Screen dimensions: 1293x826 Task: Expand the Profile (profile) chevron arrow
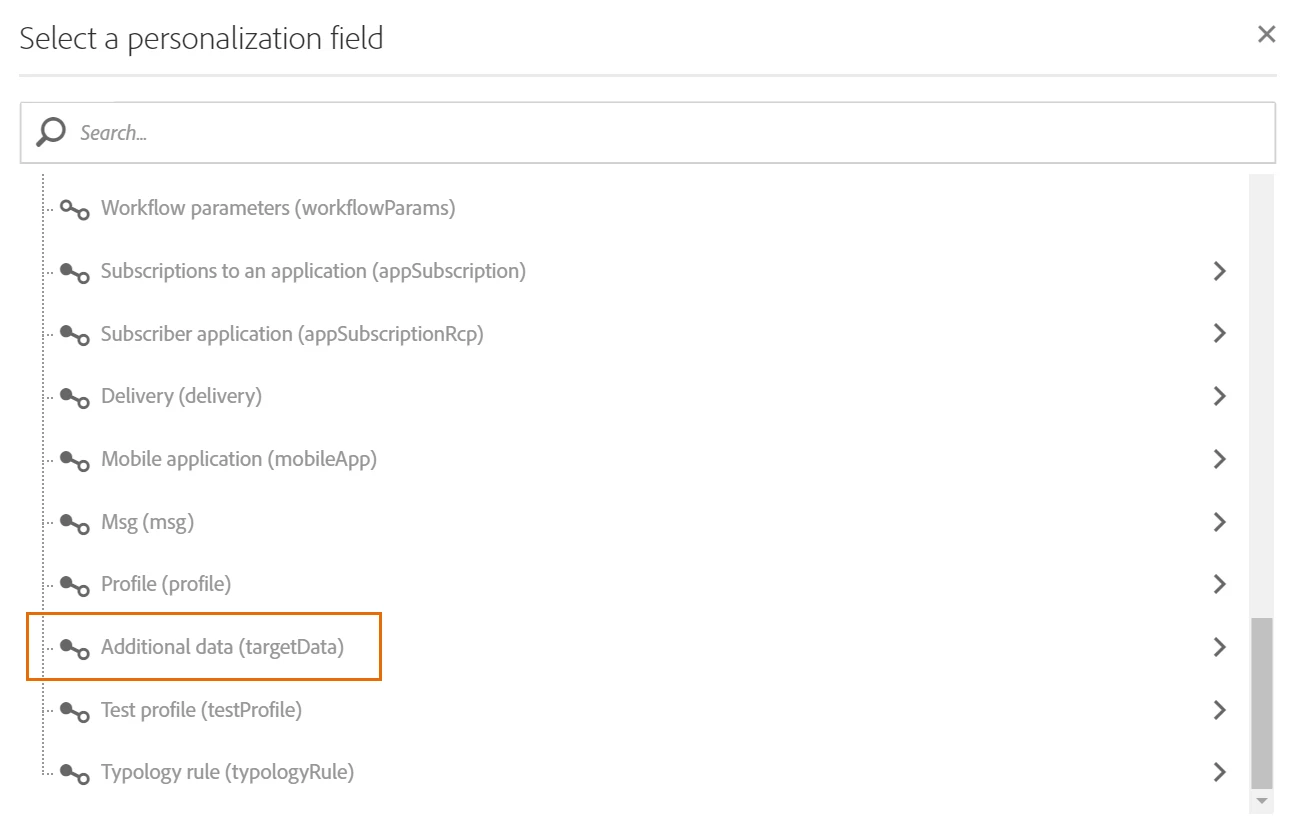(1219, 584)
